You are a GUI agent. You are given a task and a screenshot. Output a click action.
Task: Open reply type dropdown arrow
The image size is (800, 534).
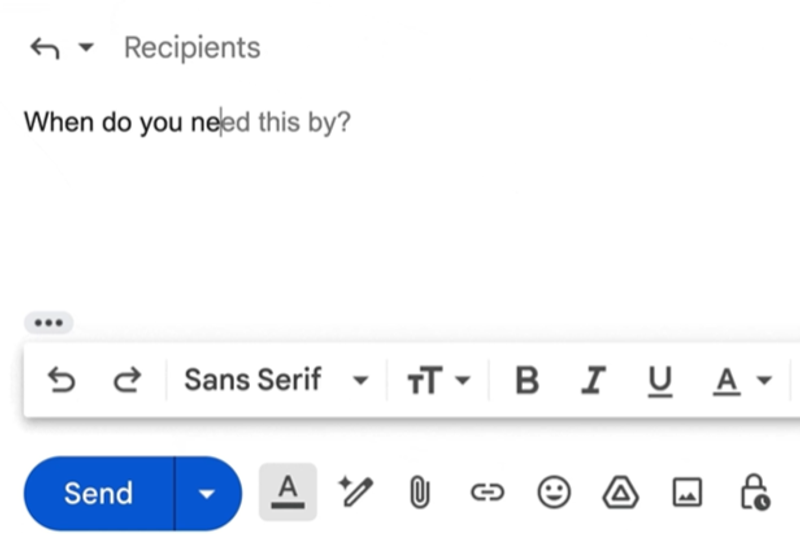(x=85, y=48)
